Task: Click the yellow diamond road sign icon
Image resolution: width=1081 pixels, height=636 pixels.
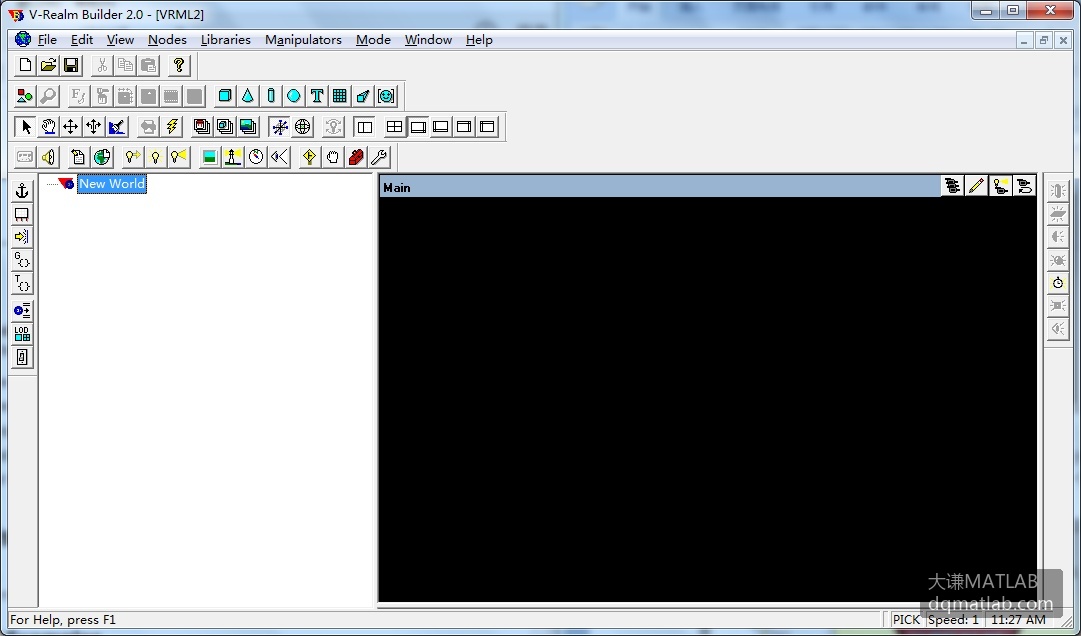Action: 310,157
